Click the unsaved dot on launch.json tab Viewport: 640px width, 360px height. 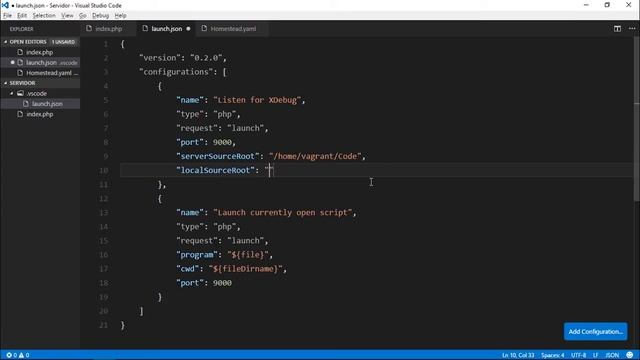[188, 29]
